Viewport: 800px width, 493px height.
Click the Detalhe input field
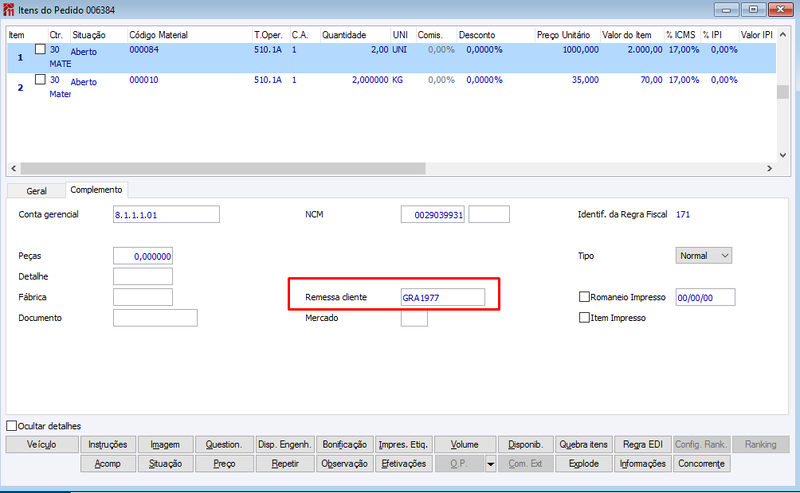pyautogui.click(x=143, y=276)
